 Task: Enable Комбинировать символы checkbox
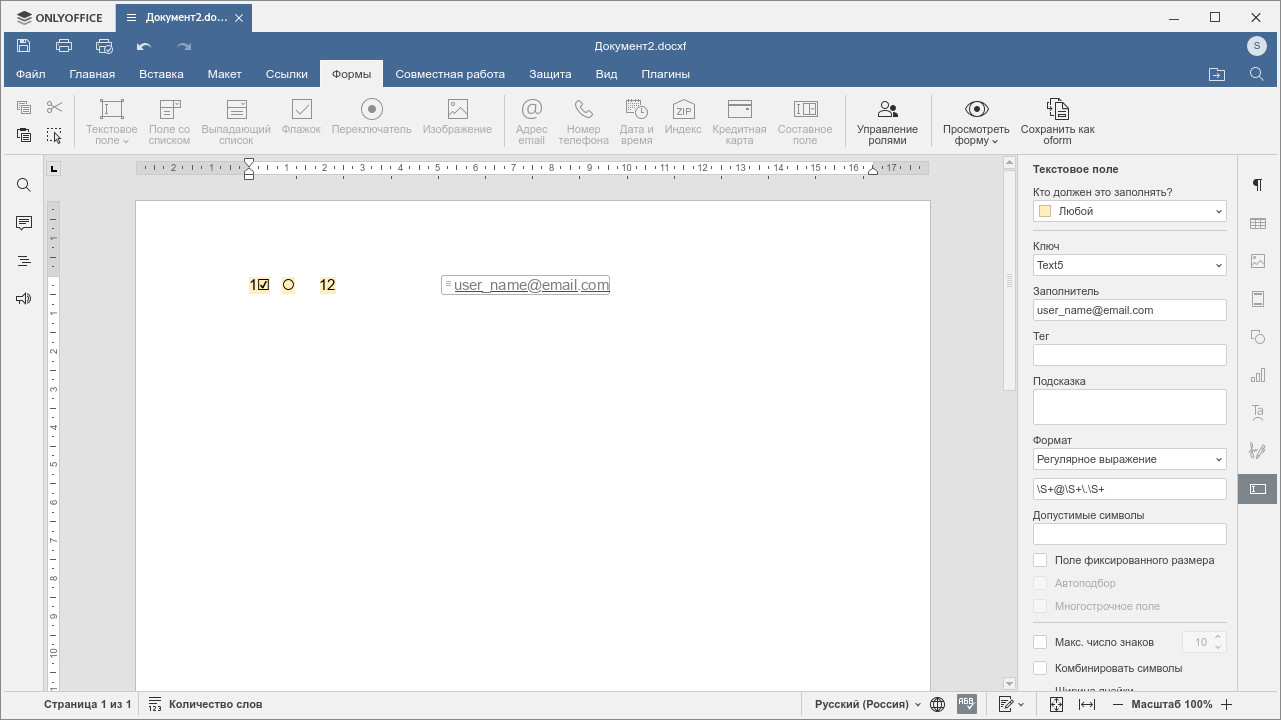pos(1040,668)
